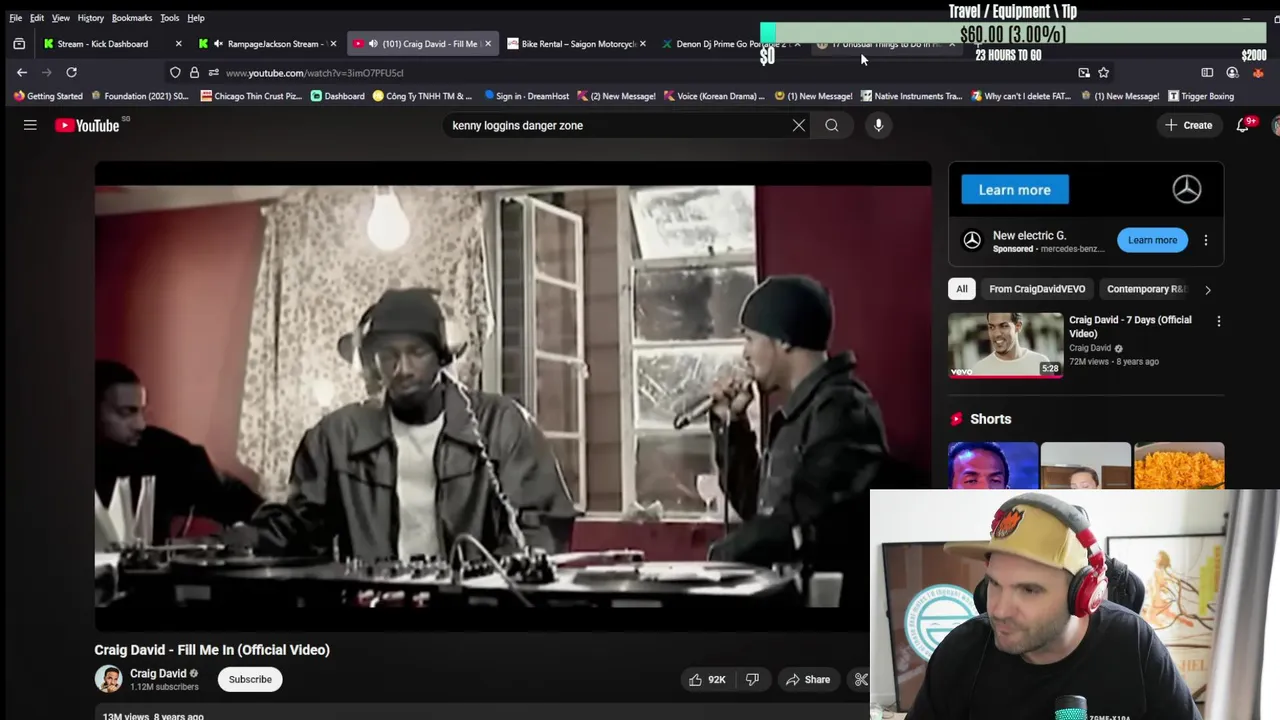Open the Dashboard bookmark
This screenshot has width=1280, height=720.
[337, 96]
